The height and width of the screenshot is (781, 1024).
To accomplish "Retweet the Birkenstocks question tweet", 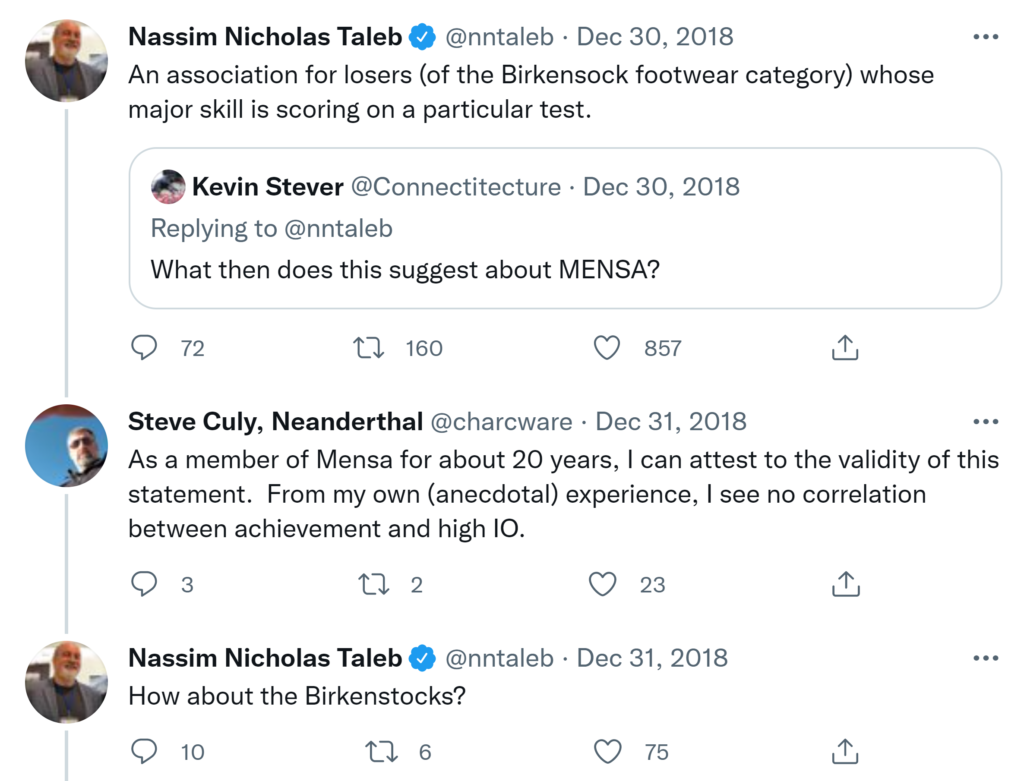I will pos(379,752).
